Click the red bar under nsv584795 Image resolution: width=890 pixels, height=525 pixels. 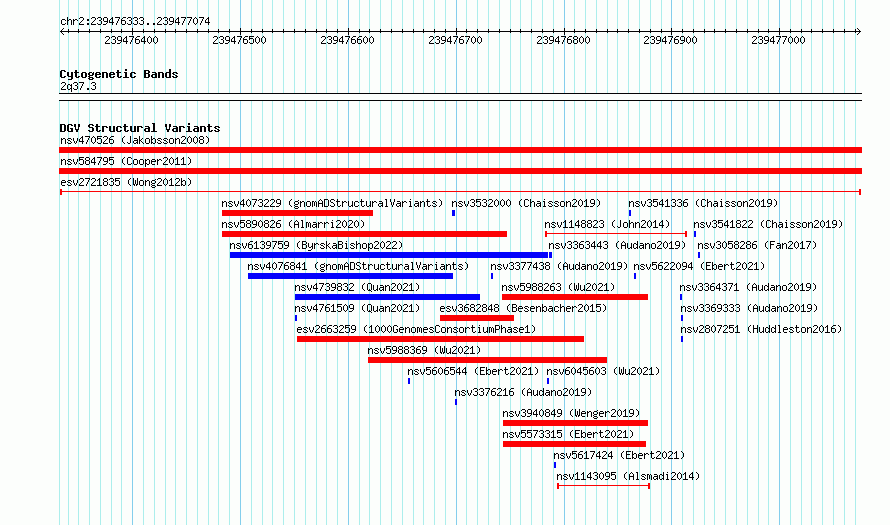[x=460, y=171]
